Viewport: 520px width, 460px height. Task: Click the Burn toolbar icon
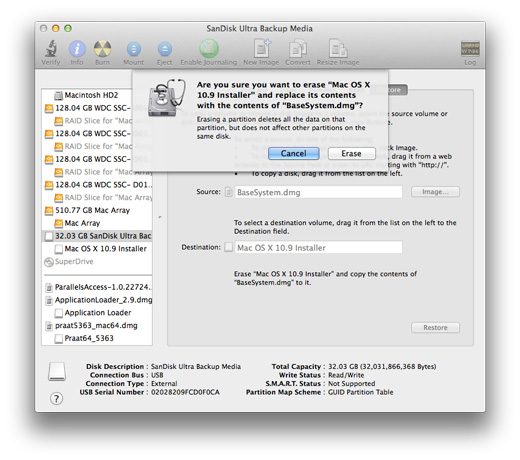[102, 49]
